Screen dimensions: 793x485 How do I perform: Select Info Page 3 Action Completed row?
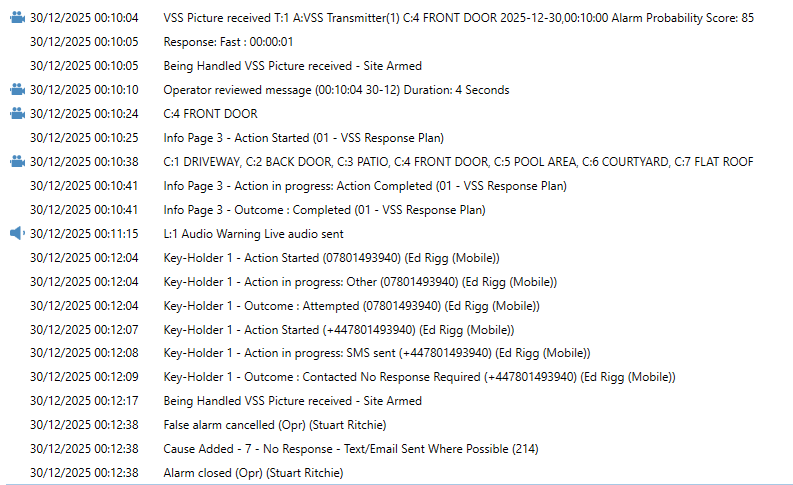[x=365, y=186]
